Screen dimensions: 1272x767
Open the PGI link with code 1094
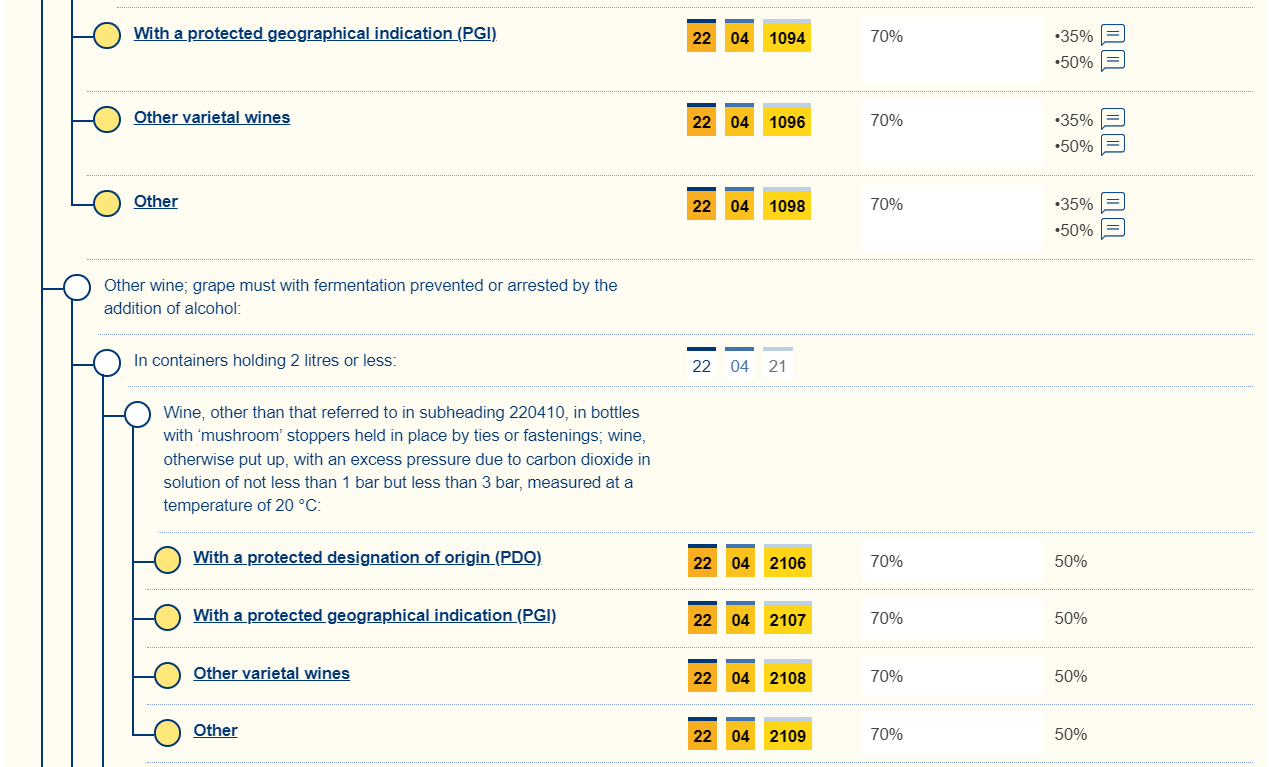tap(315, 34)
